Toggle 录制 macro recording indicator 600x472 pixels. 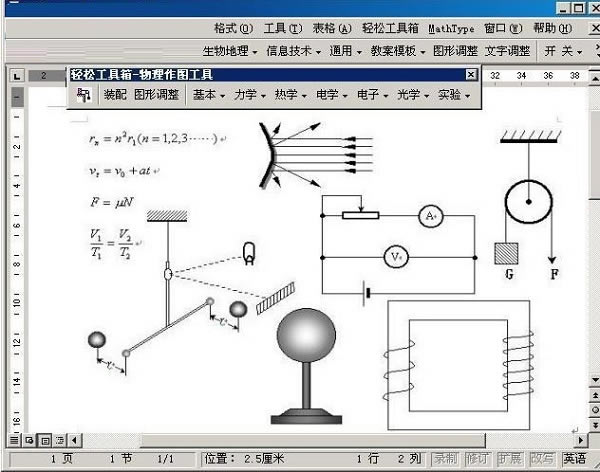[446, 459]
